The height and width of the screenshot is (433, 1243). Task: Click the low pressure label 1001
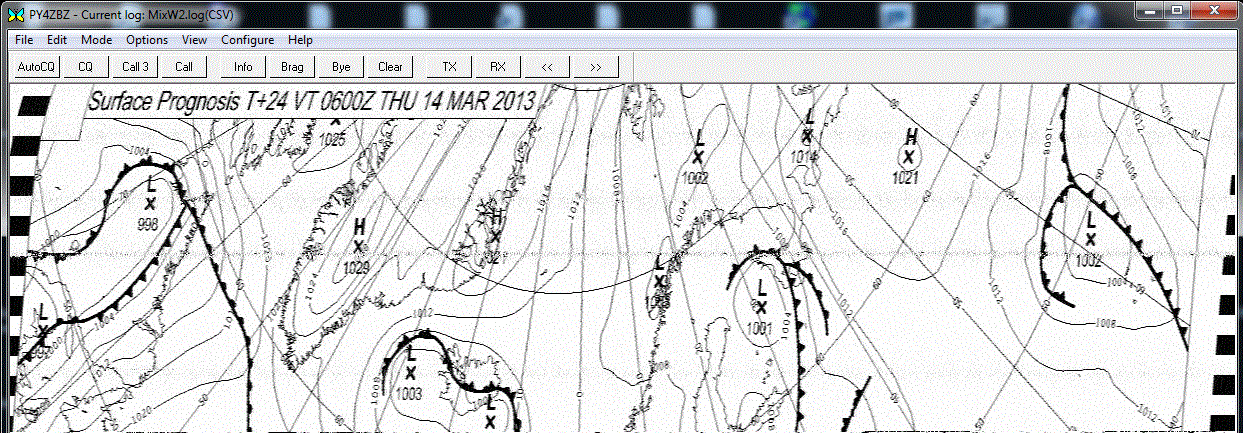pyautogui.click(x=761, y=327)
